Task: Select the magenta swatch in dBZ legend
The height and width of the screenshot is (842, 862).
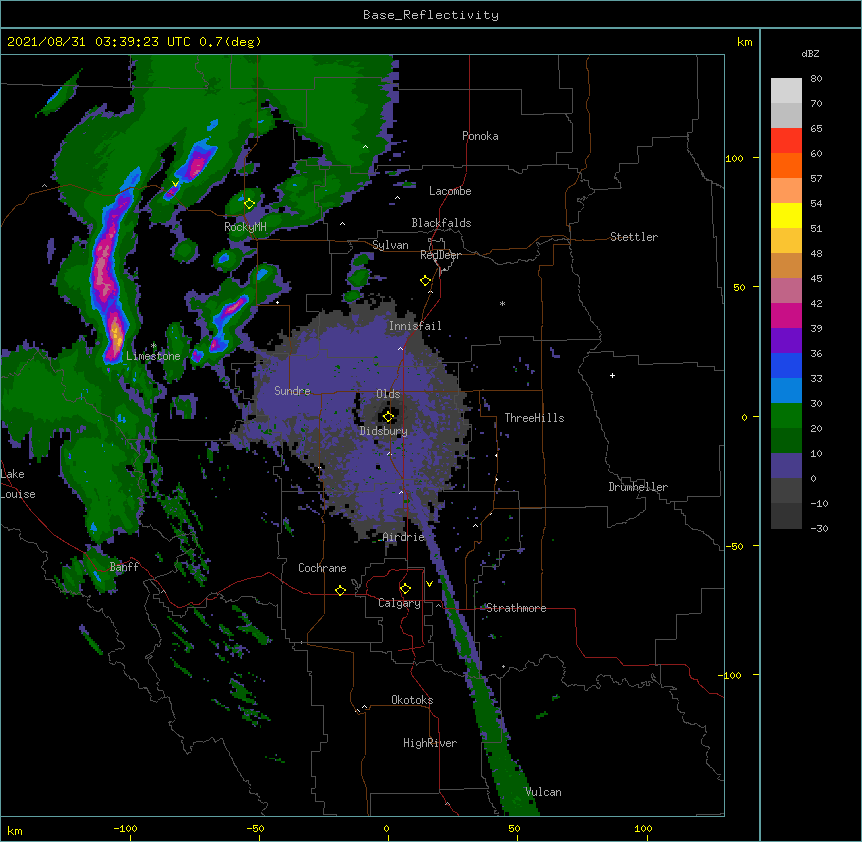Action: point(786,315)
